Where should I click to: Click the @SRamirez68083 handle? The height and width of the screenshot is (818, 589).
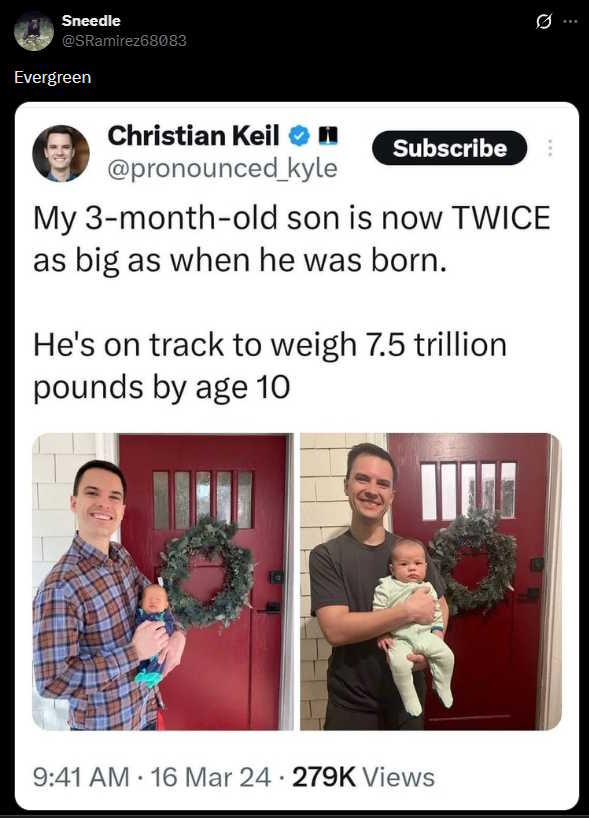[x=124, y=41]
